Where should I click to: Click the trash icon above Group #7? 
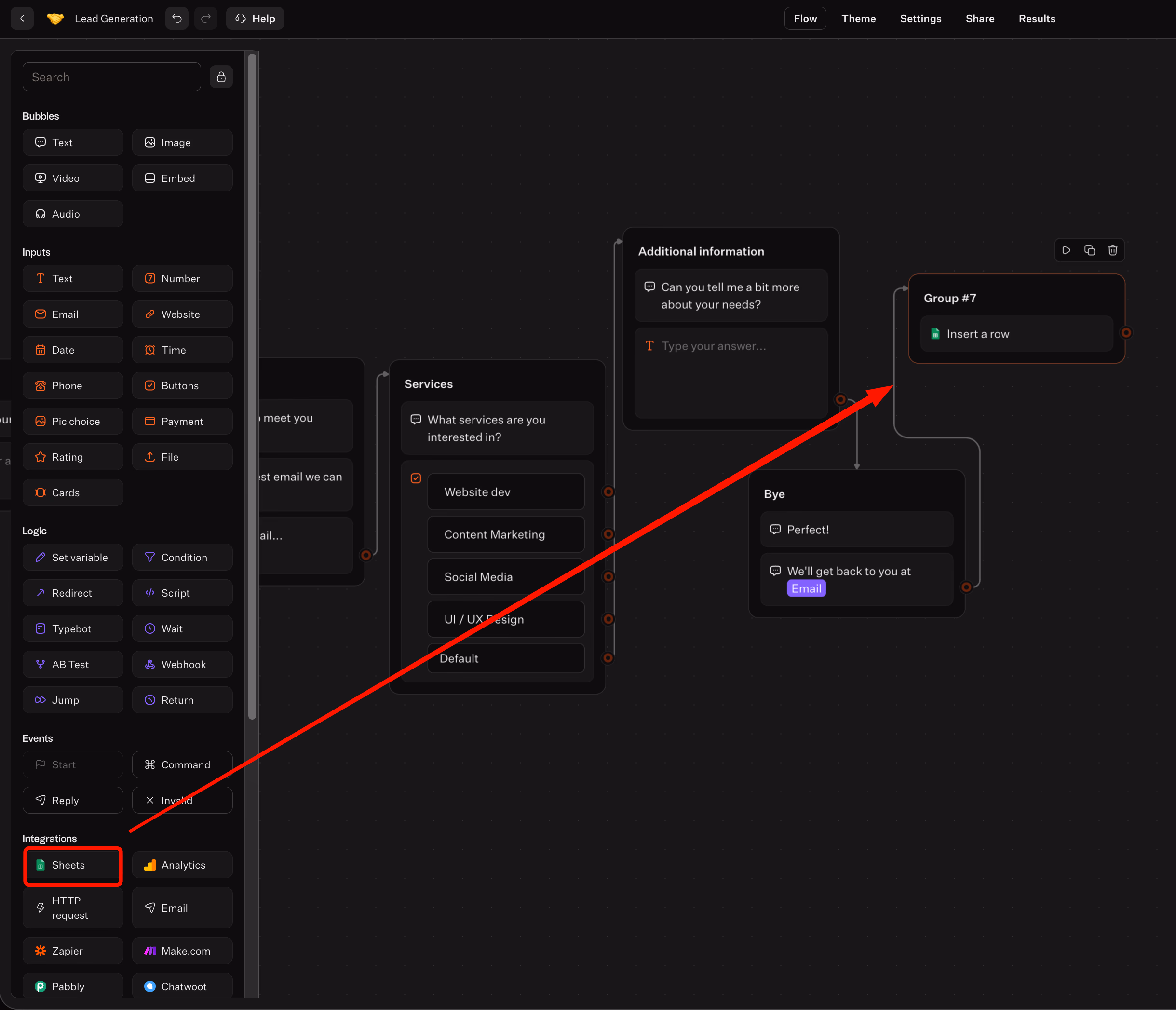(1112, 250)
